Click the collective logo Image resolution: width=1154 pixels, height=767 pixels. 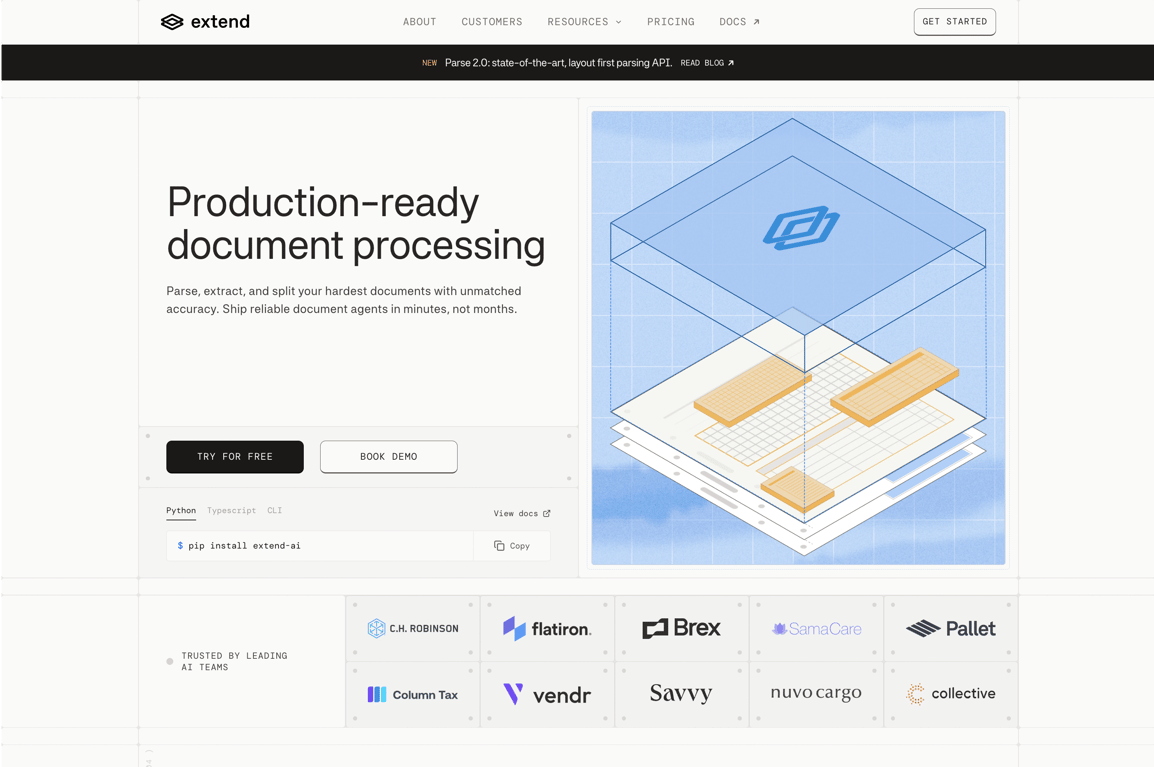pyautogui.click(x=951, y=693)
